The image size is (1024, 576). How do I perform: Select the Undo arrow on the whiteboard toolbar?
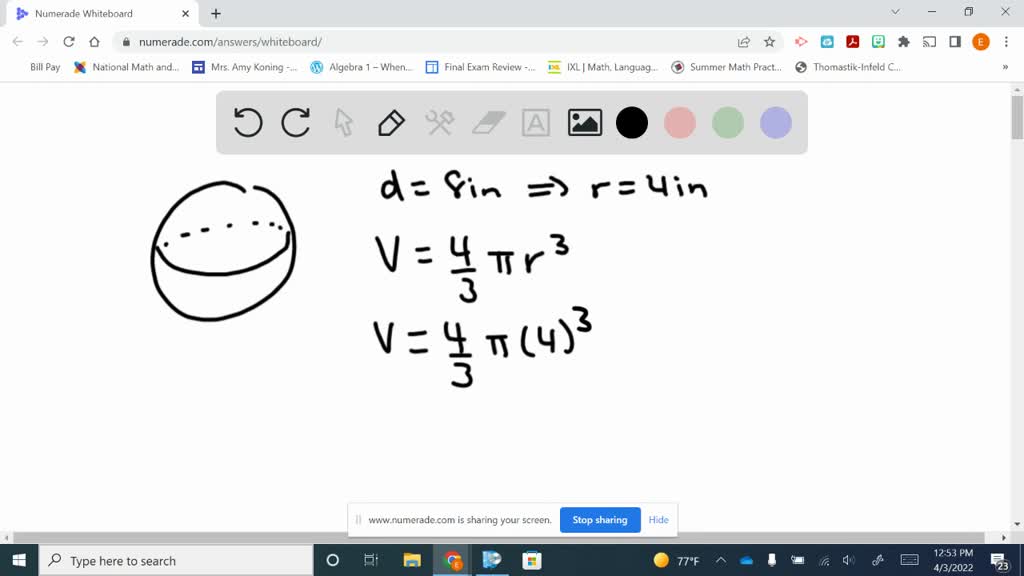click(247, 122)
